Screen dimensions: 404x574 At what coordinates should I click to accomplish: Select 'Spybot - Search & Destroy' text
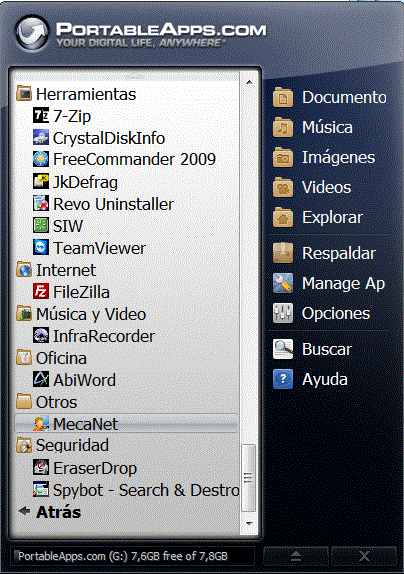point(146,490)
